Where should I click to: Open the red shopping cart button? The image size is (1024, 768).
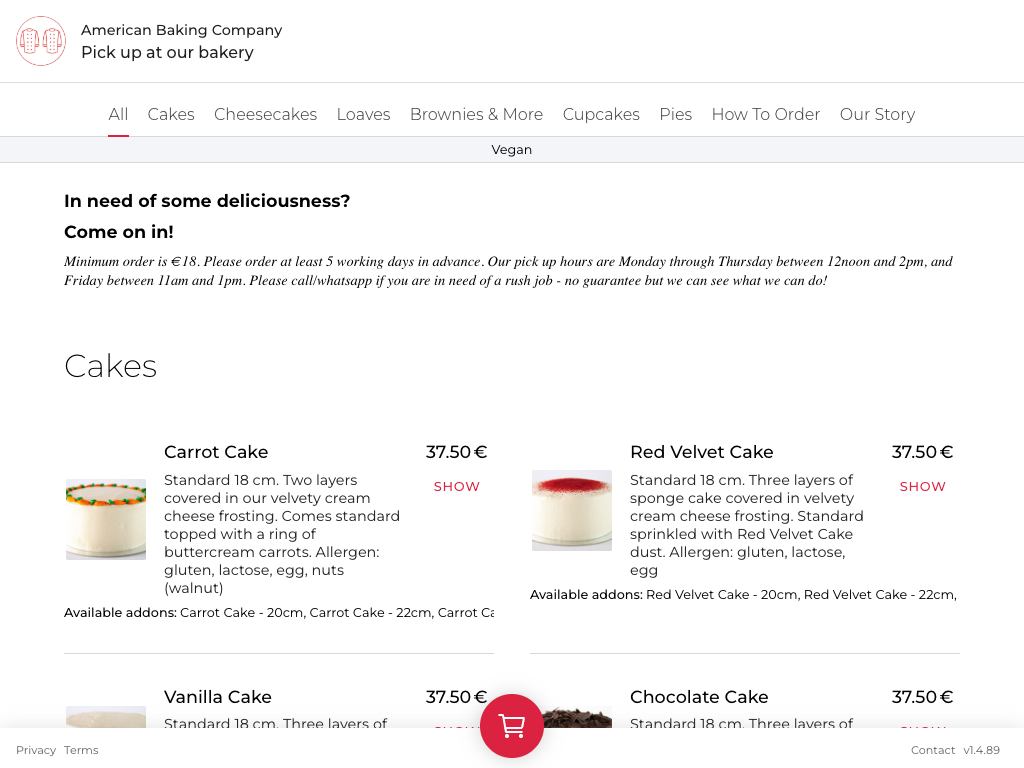pyautogui.click(x=512, y=726)
